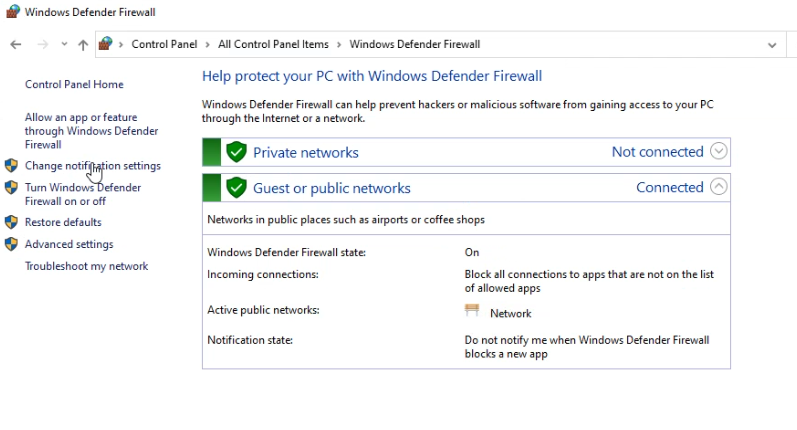Click Block all connections value text
797x430 pixels.
pos(589,281)
